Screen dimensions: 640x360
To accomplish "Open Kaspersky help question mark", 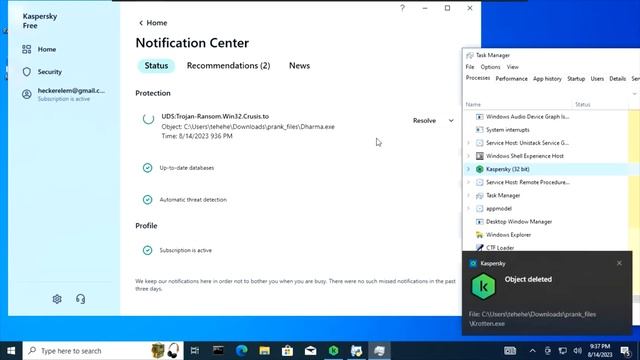I will coord(402,8).
